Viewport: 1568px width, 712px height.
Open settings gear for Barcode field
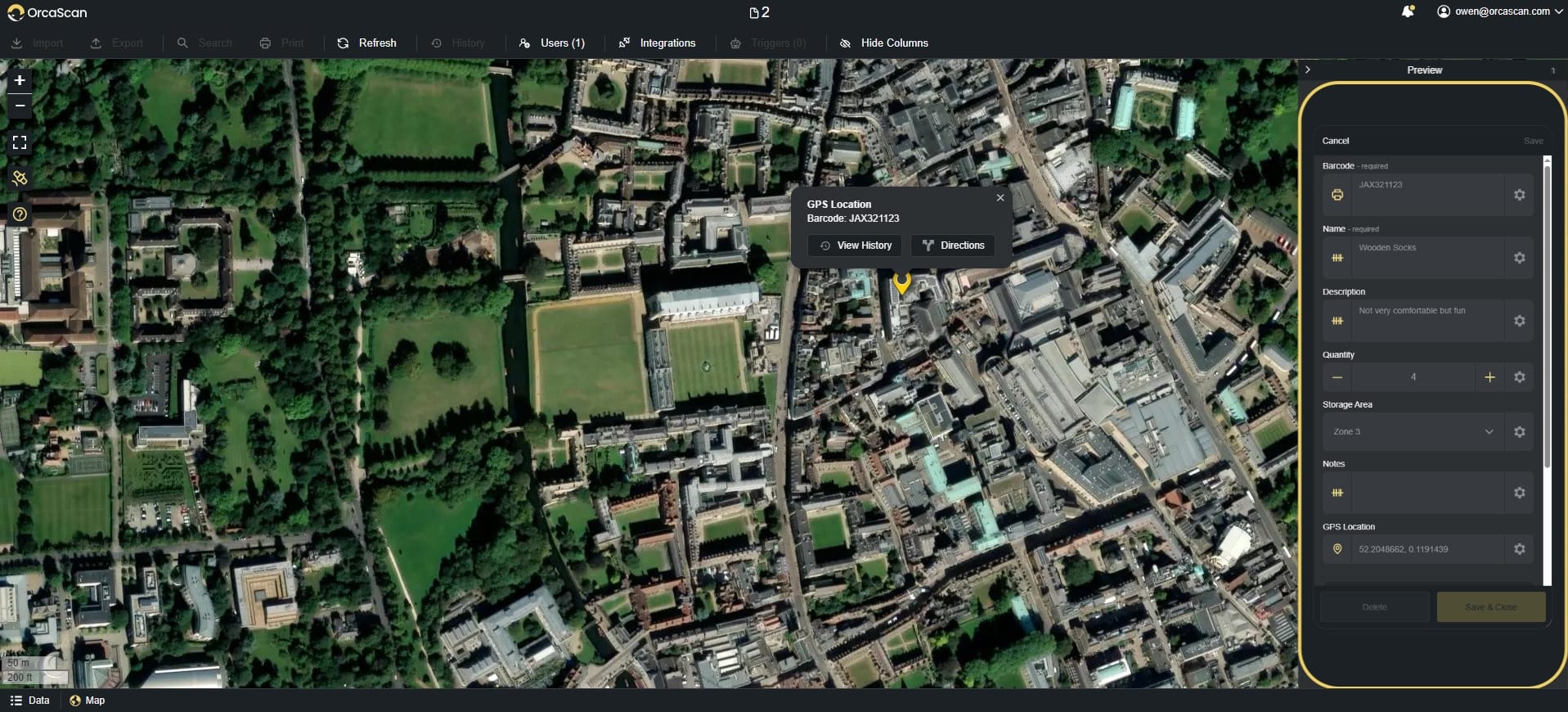tap(1519, 195)
